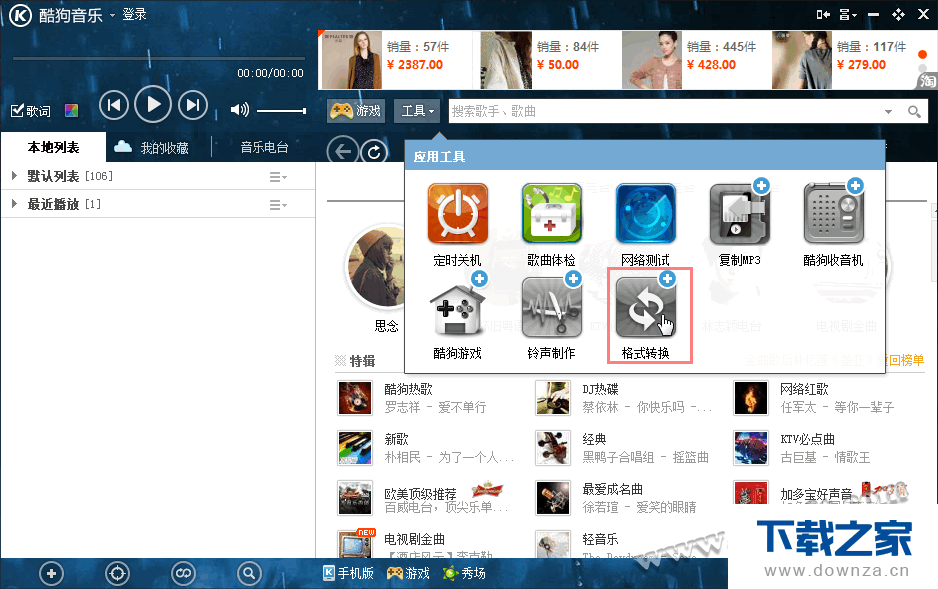Expand the 最近播放 playlist

(x=14, y=204)
